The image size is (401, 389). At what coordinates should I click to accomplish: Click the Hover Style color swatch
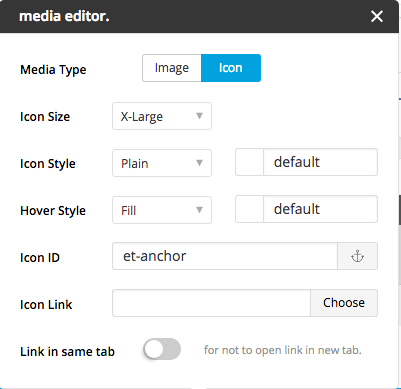(x=249, y=209)
